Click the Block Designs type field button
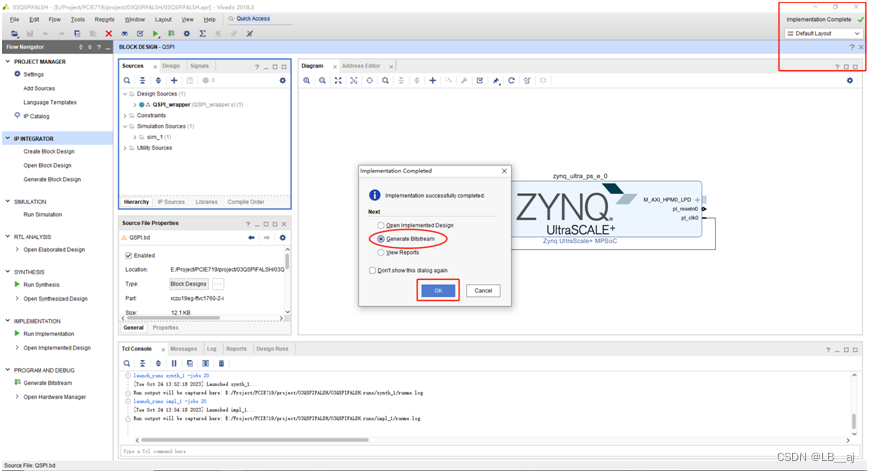Image resolution: width=869 pixels, height=473 pixels. pos(188,284)
